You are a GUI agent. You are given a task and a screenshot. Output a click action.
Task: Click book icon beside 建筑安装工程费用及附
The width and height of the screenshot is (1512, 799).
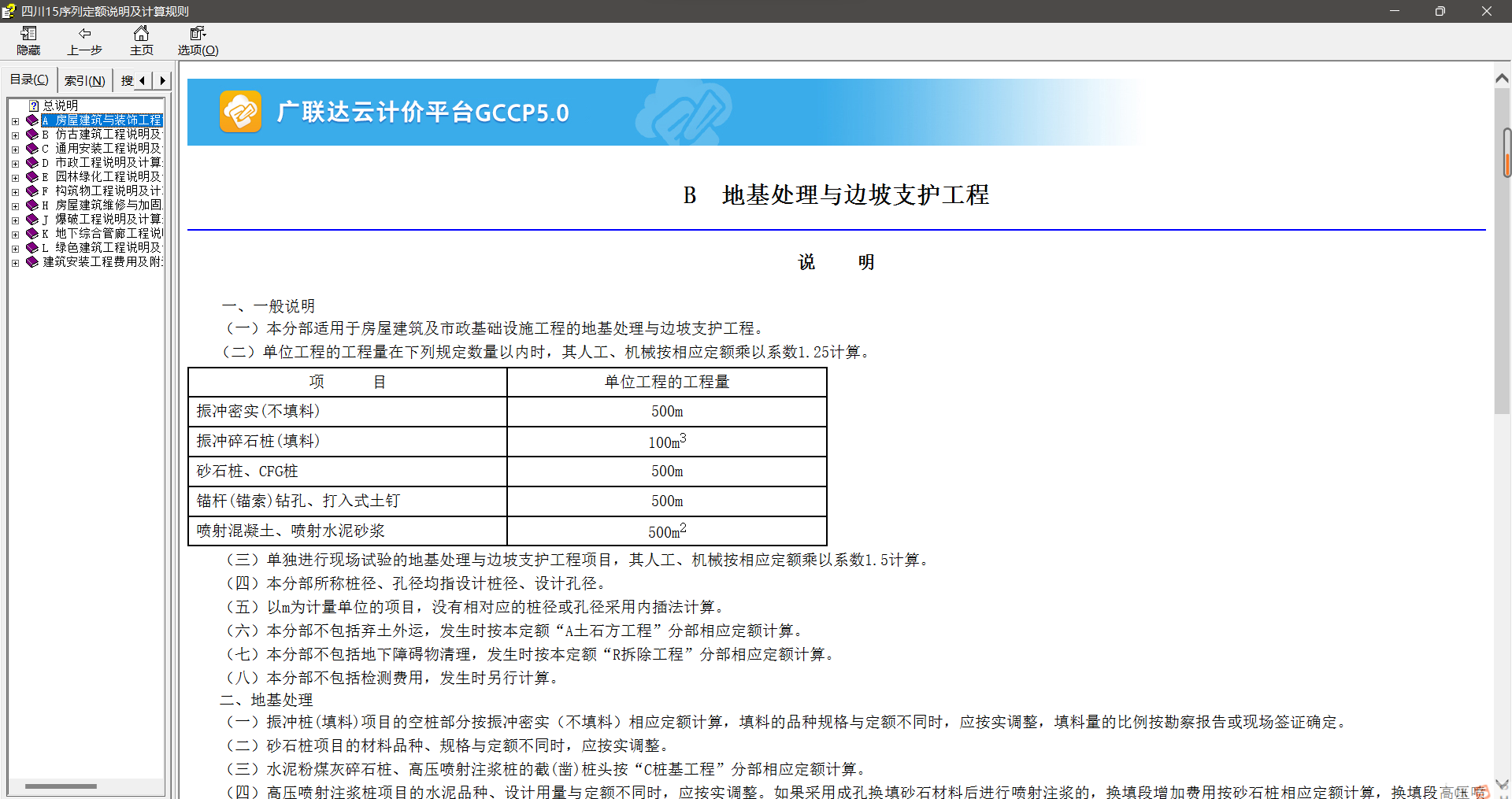tap(32, 262)
